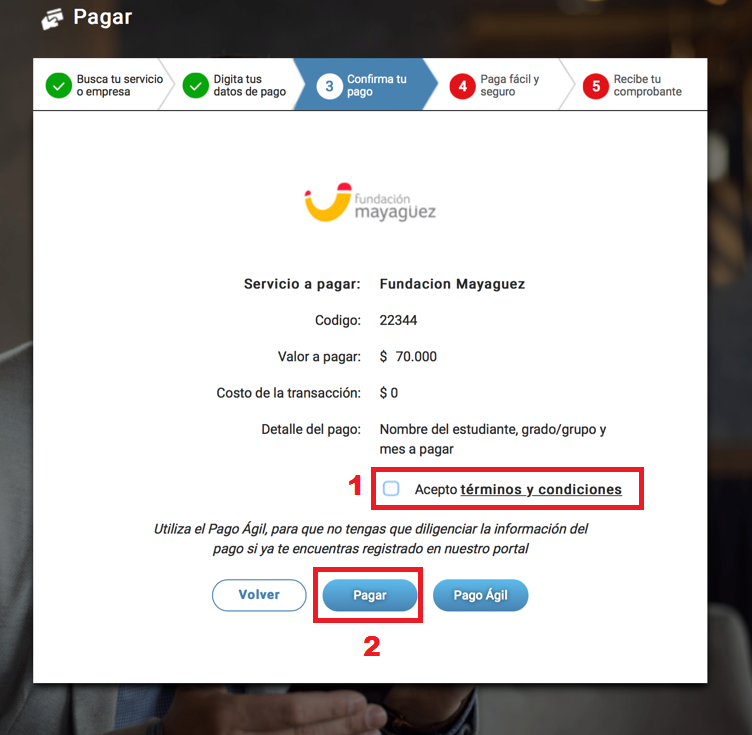Click the Codigo value 22344
The width and height of the screenshot is (752, 735).
click(x=398, y=320)
